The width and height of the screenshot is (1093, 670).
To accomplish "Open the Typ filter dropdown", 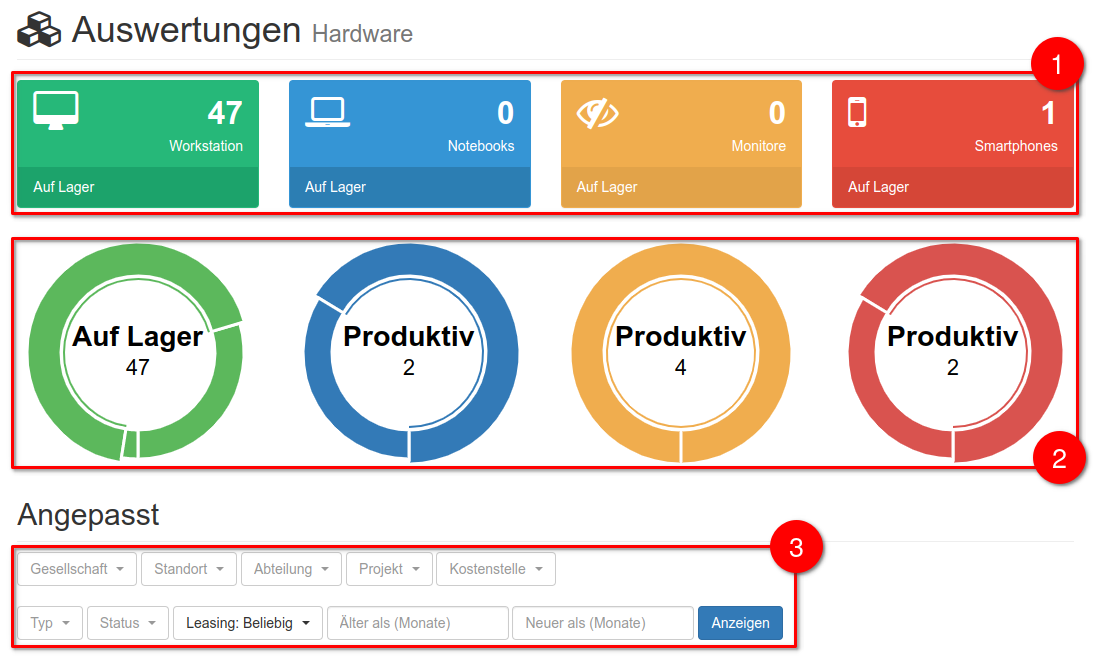I will [x=50, y=623].
